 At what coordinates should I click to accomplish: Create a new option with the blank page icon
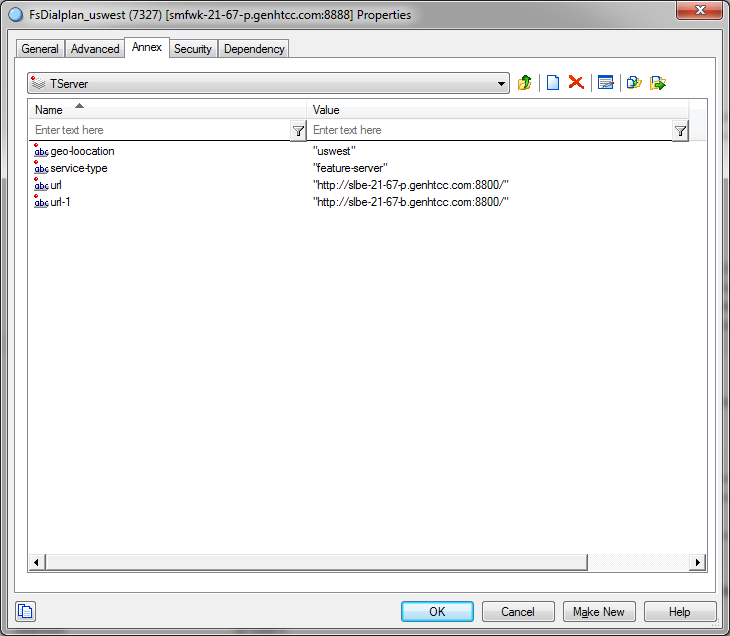click(x=552, y=83)
